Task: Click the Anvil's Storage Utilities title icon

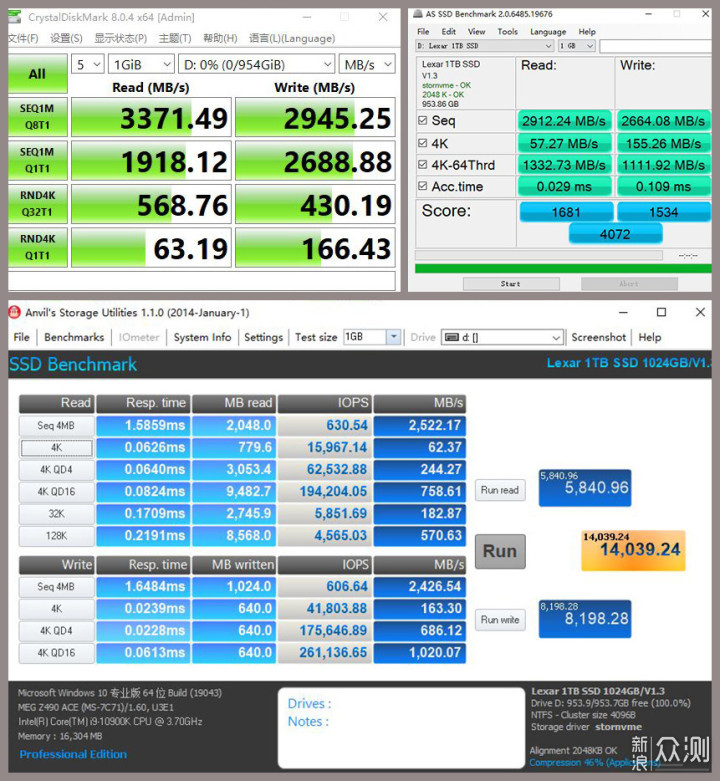Action: pyautogui.click(x=14, y=312)
